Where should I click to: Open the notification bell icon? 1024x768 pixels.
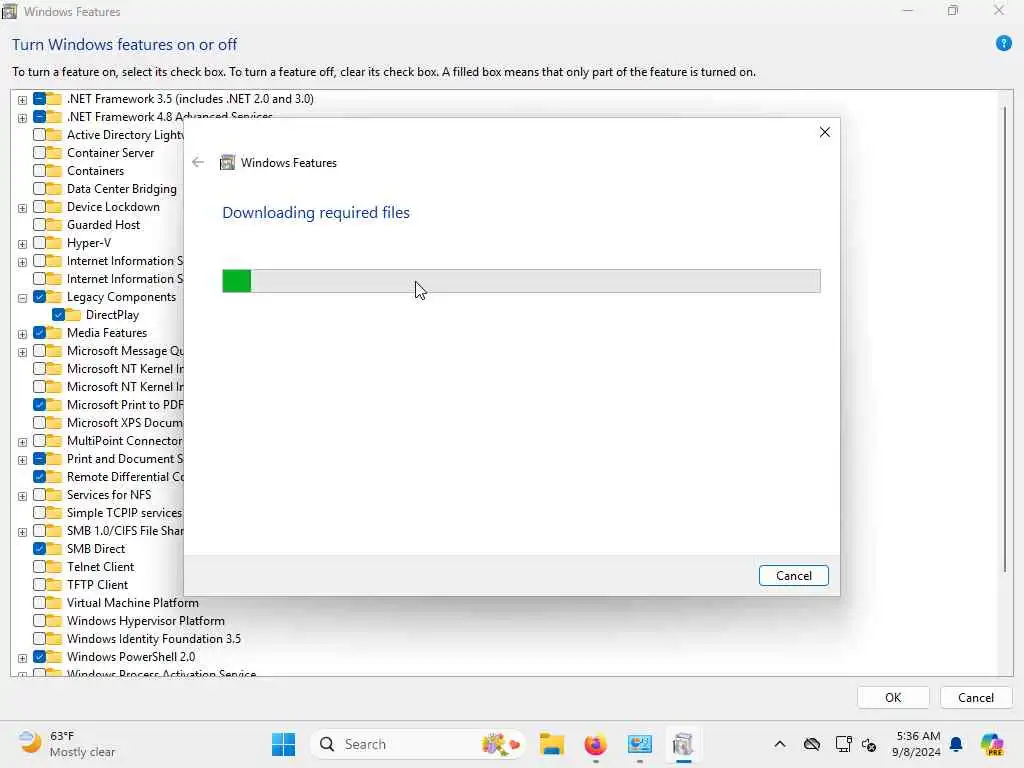pos(956,744)
